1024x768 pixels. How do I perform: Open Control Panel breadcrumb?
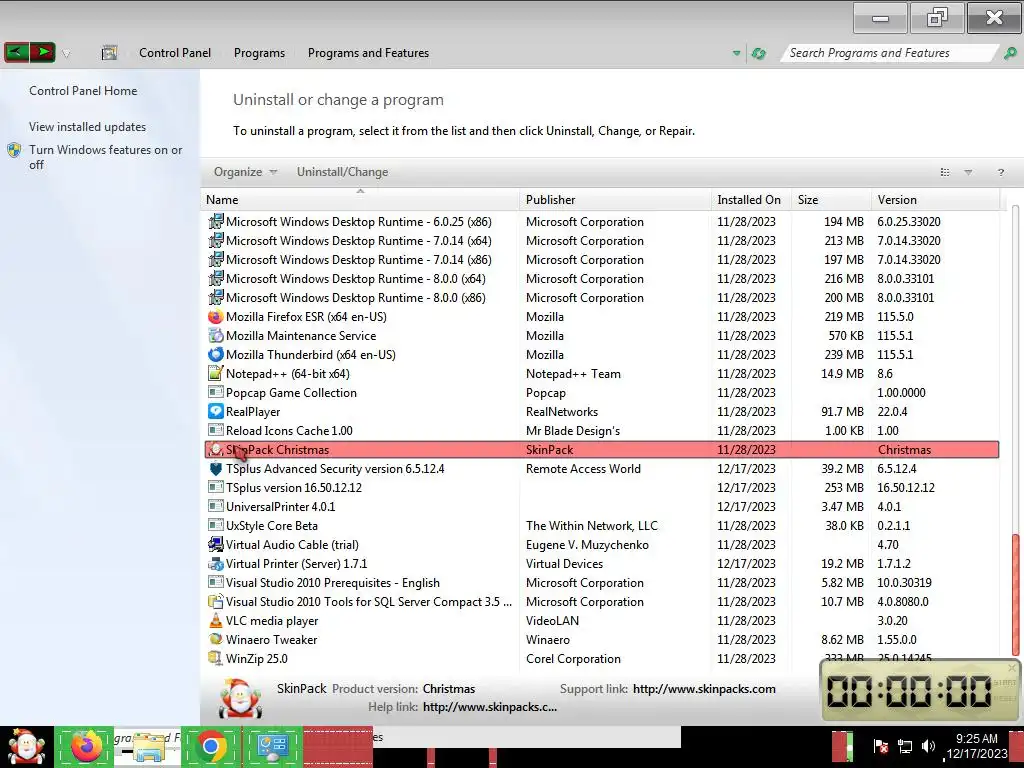(175, 53)
